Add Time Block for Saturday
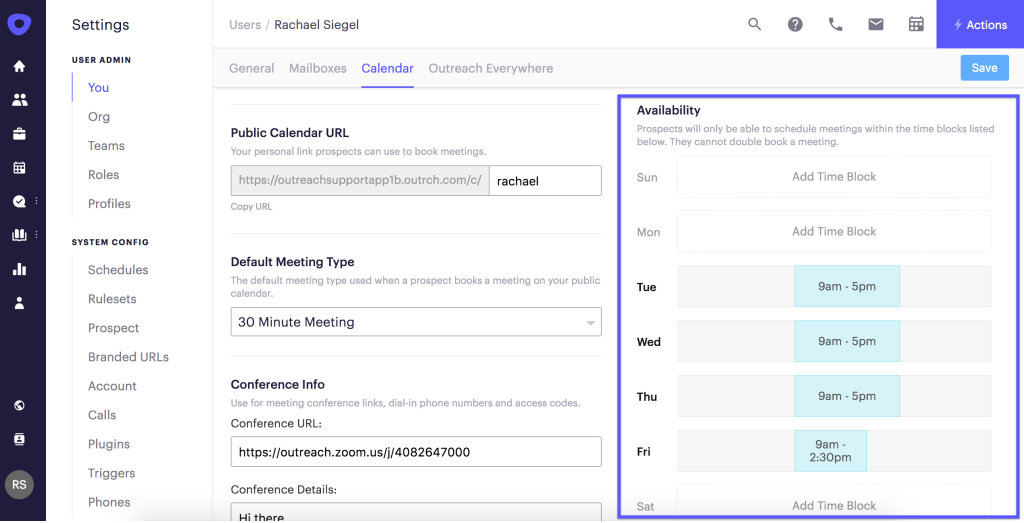This screenshot has width=1024, height=523. [x=834, y=503]
